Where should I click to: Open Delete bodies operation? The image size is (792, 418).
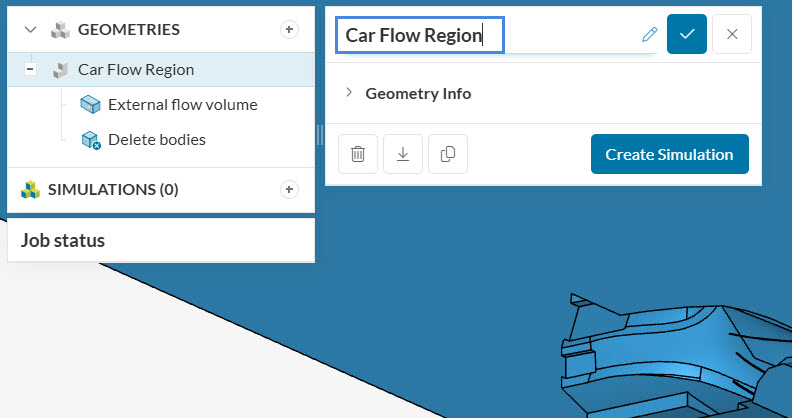click(x=157, y=139)
